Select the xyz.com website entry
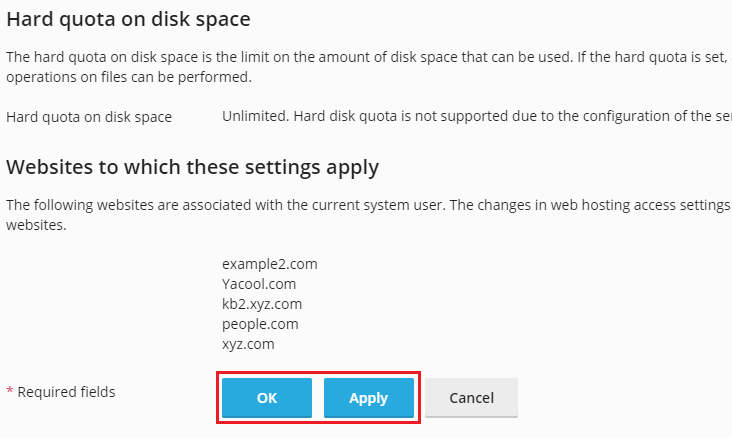 click(x=248, y=344)
